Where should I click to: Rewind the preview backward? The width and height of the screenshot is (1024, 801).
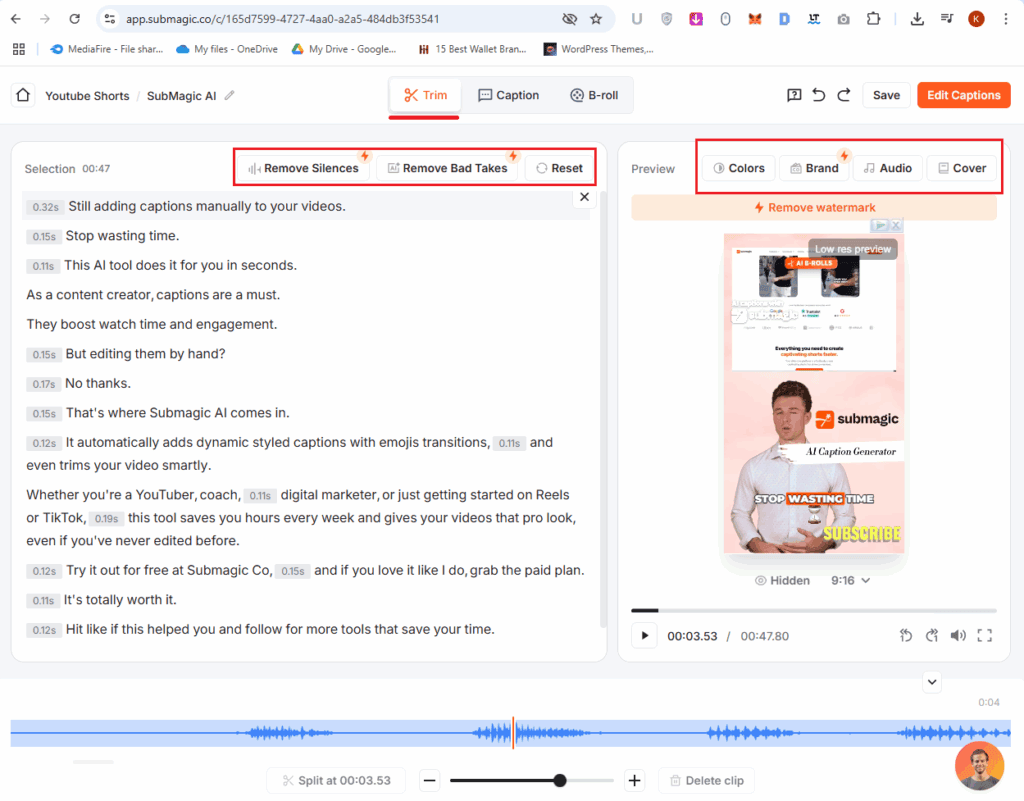click(906, 636)
